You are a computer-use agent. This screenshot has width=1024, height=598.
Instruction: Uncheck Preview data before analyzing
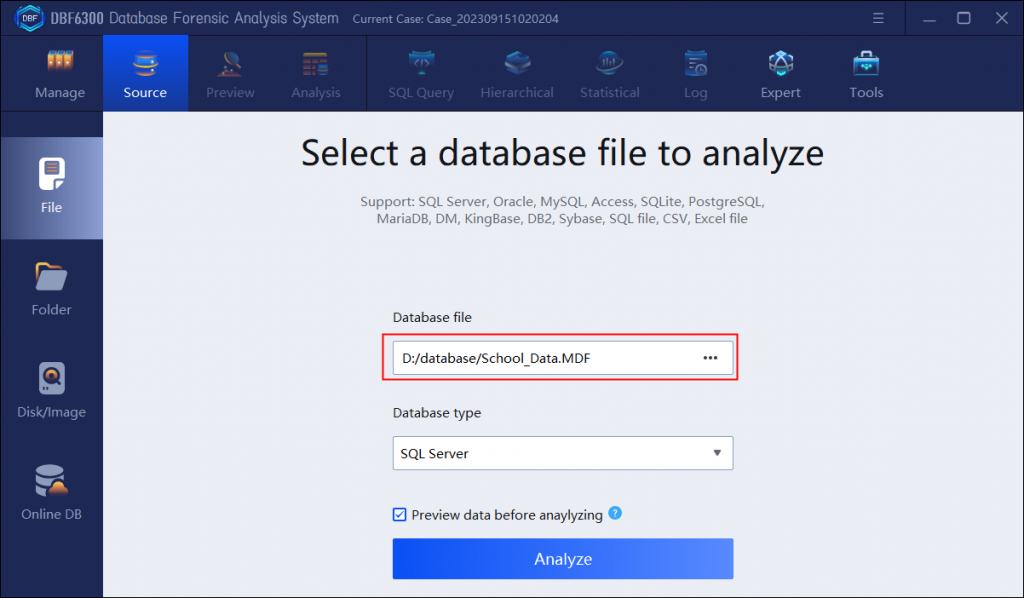pos(399,514)
